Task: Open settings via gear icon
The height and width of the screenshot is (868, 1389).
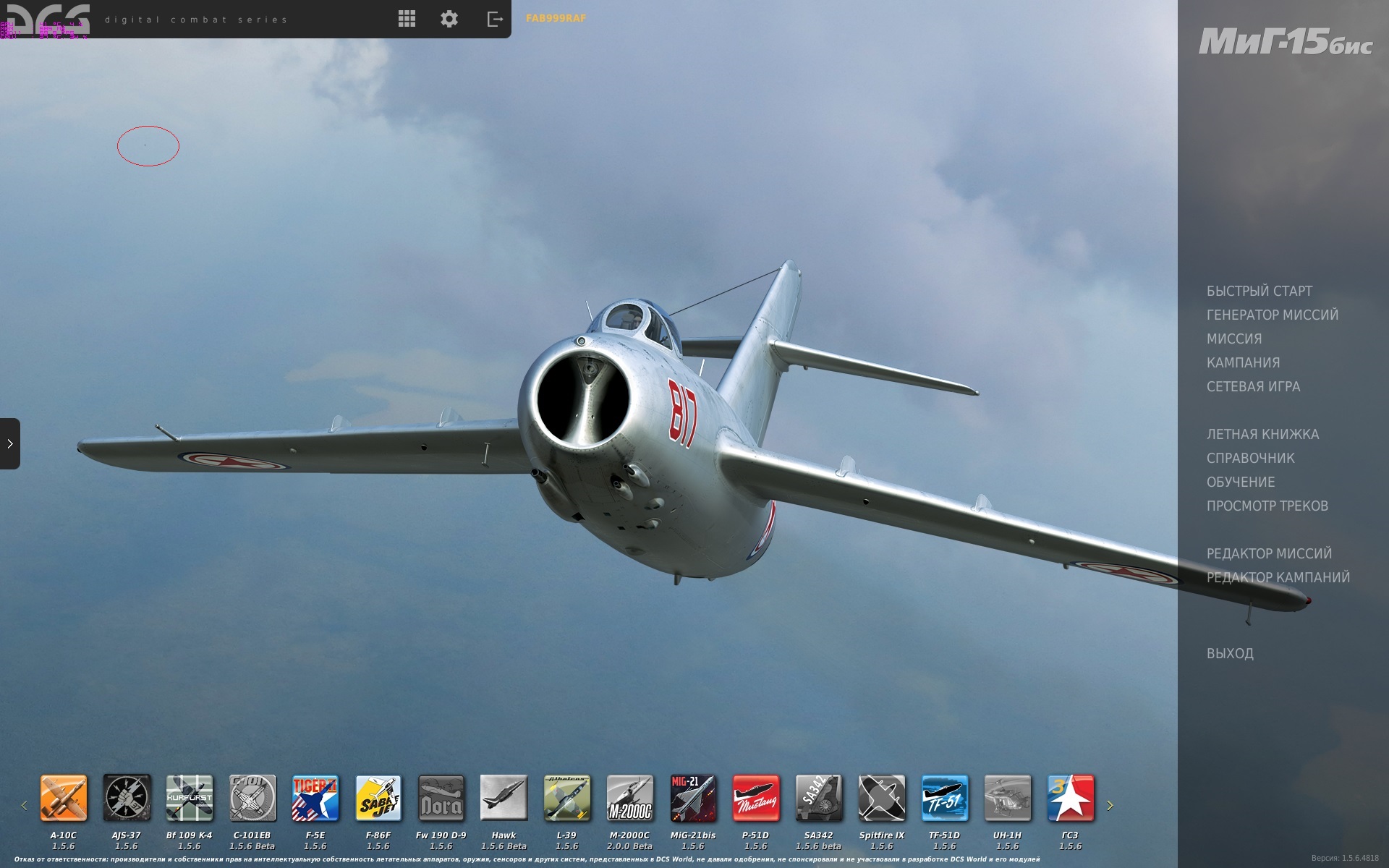Action: (449, 19)
